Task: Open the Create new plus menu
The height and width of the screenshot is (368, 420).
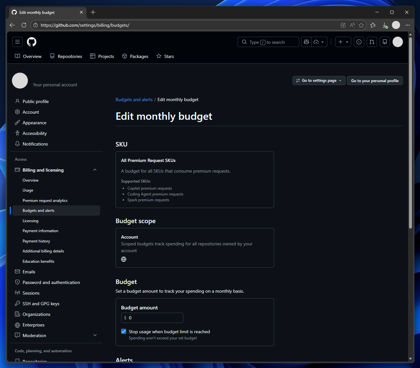Action: point(343,42)
